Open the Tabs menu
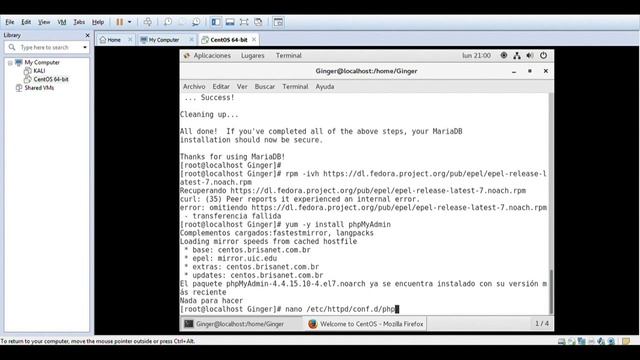This screenshot has height=360, width=640. (x=79, y=22)
